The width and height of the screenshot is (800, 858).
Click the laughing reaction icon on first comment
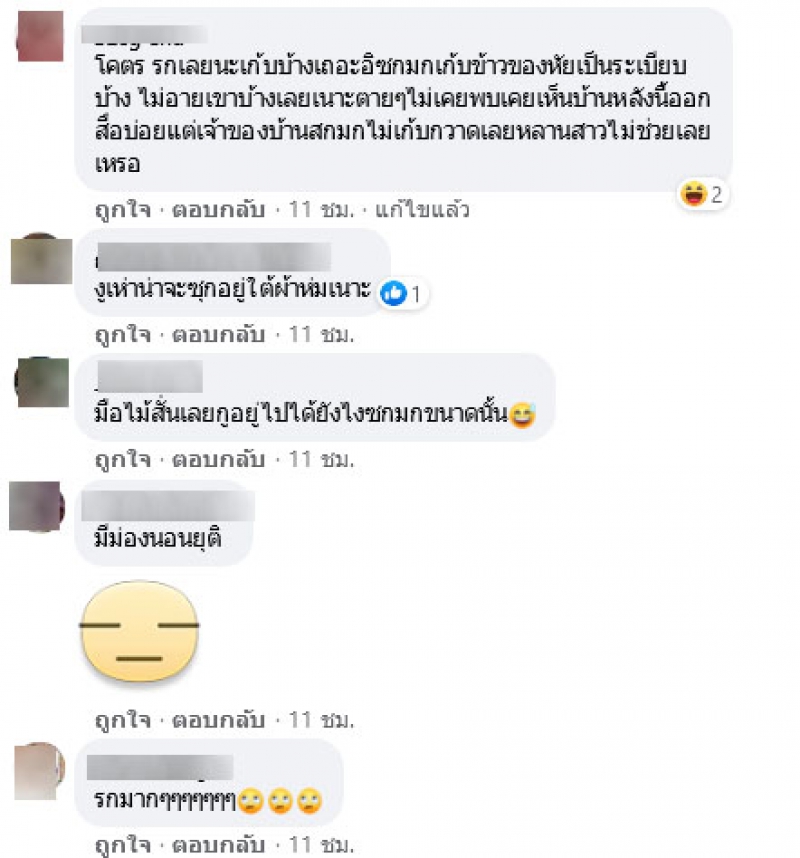point(693,194)
